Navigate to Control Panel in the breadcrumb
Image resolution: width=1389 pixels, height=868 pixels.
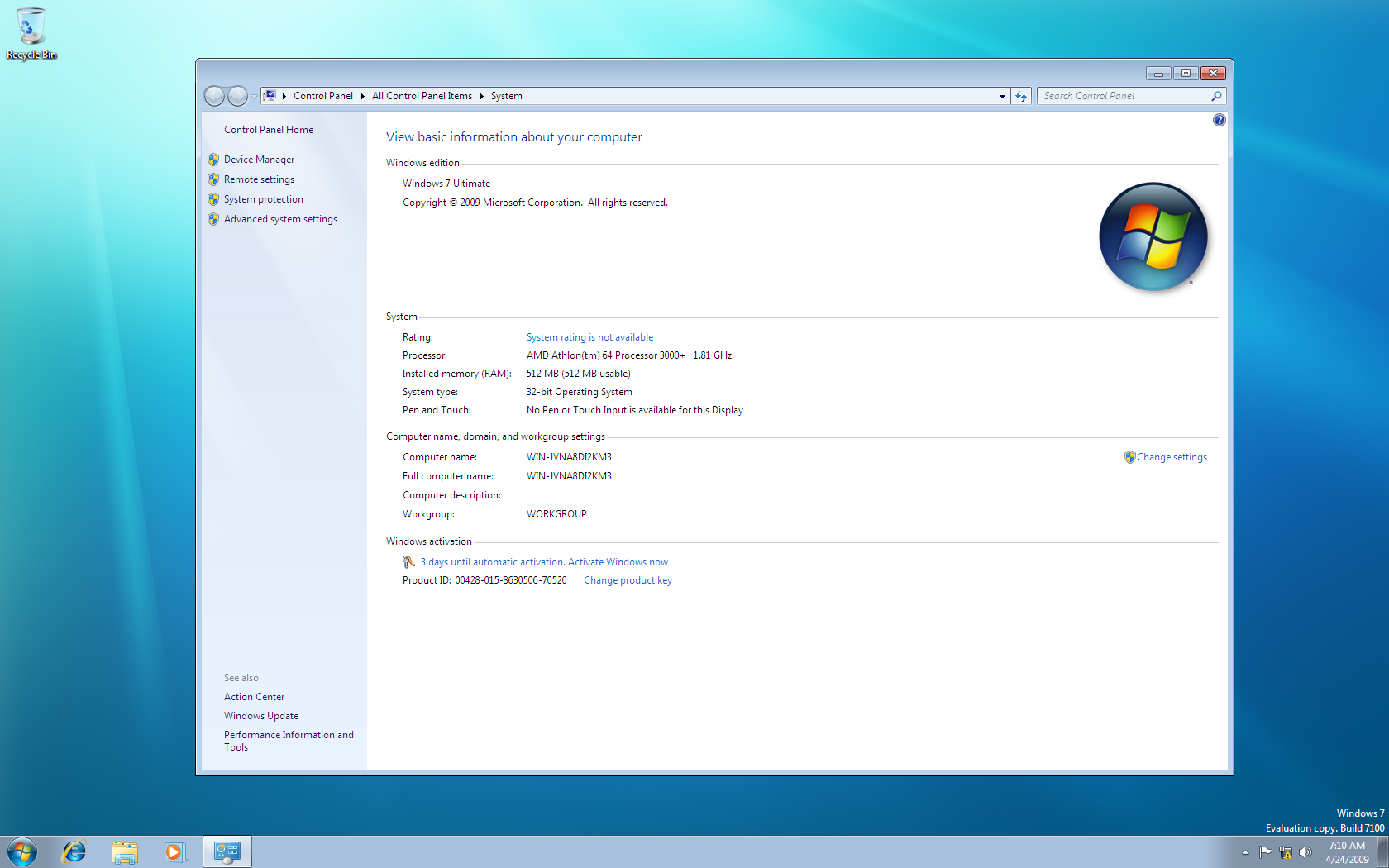pos(323,95)
